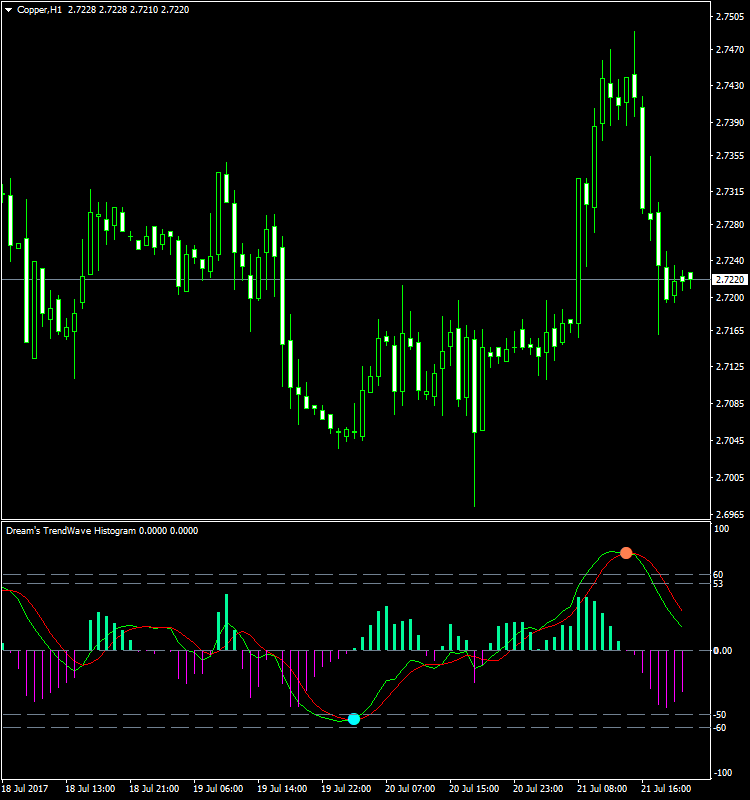Select the indicator level label -60
This screenshot has width=750, height=800.
click(x=719, y=728)
